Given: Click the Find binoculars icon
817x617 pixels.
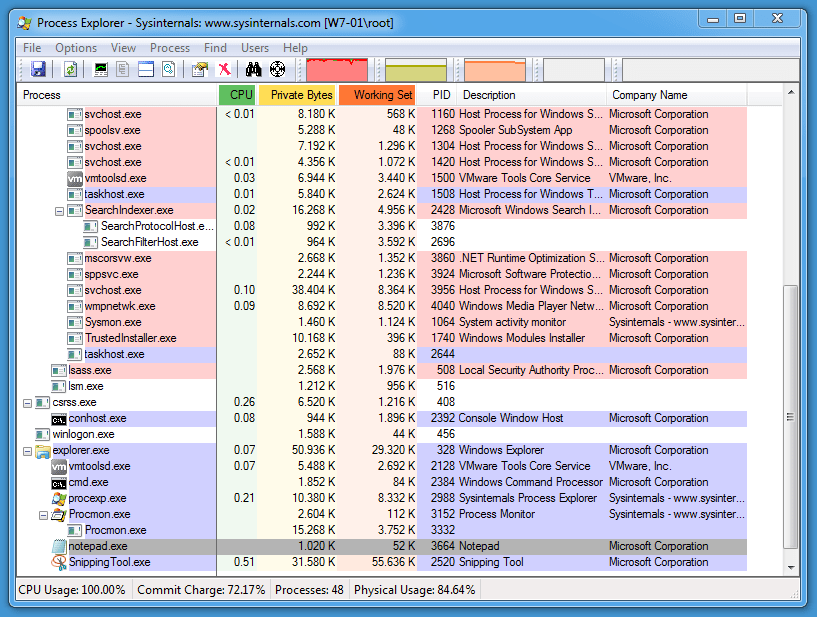Looking at the screenshot, I should coord(254,69).
